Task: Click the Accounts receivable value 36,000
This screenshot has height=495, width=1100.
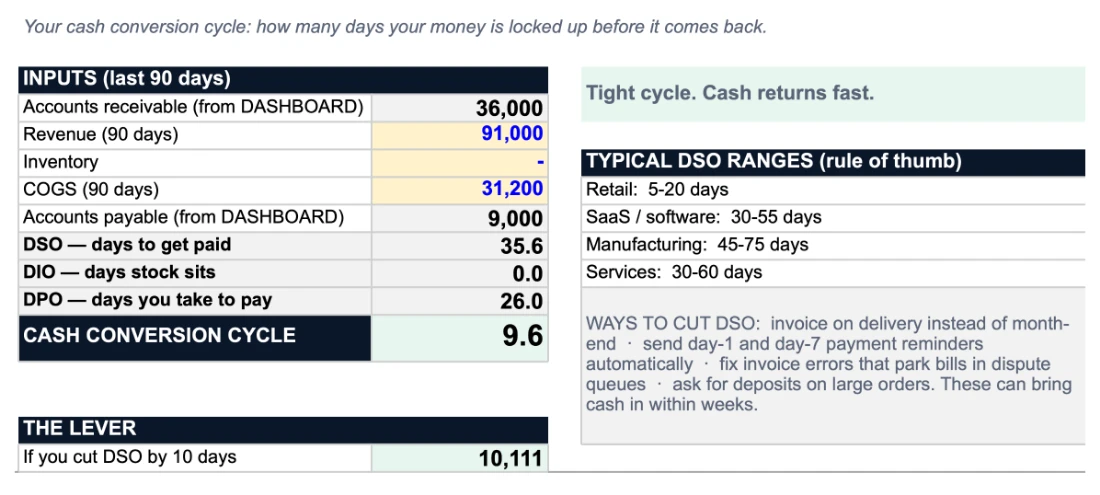Action: click(460, 107)
